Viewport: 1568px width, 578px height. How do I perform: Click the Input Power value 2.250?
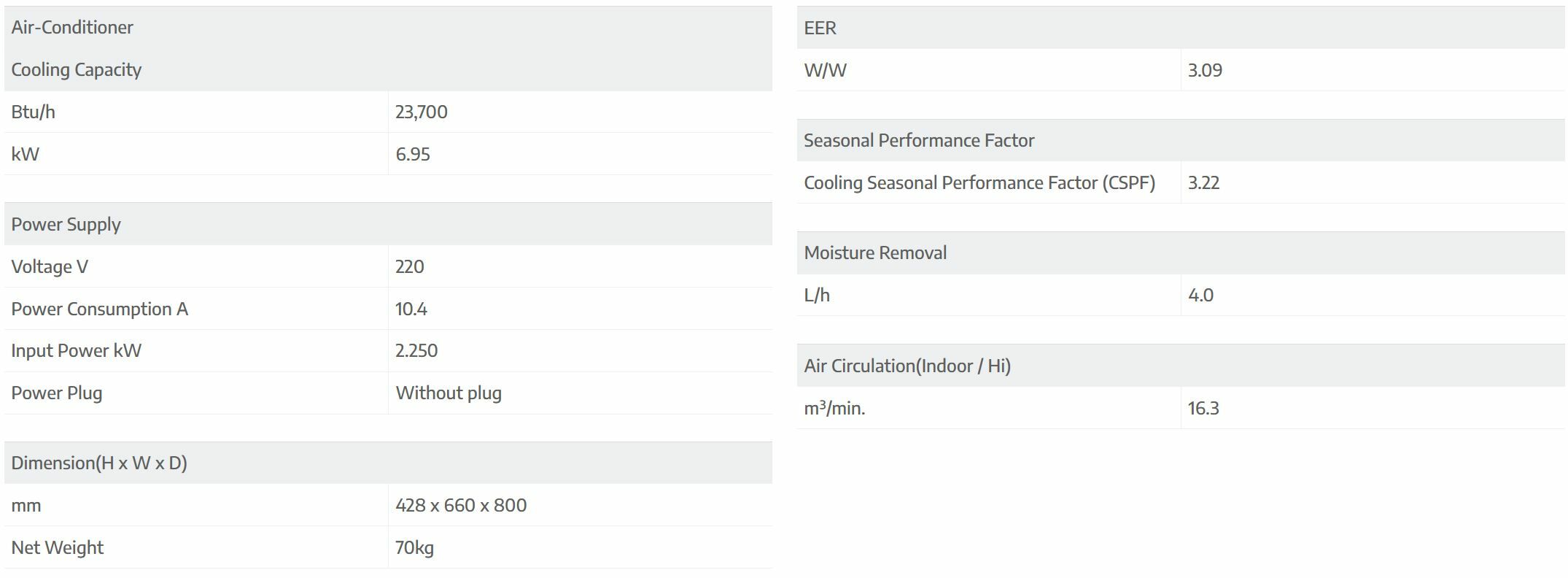pyautogui.click(x=416, y=351)
